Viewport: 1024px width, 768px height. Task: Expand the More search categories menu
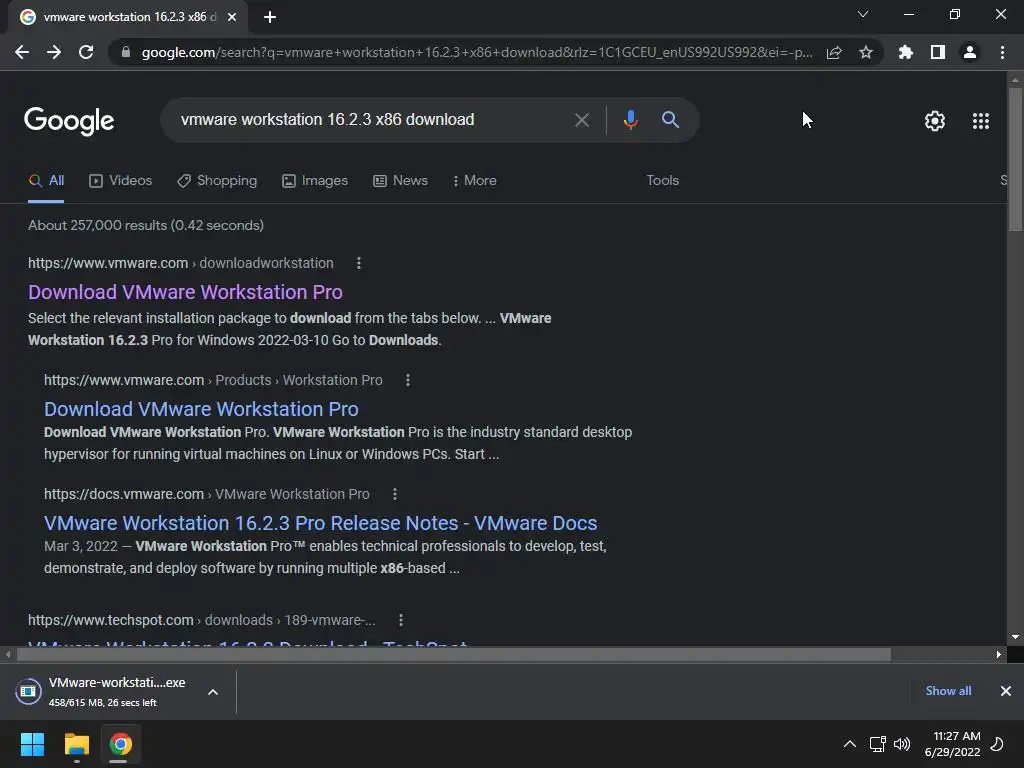475,181
